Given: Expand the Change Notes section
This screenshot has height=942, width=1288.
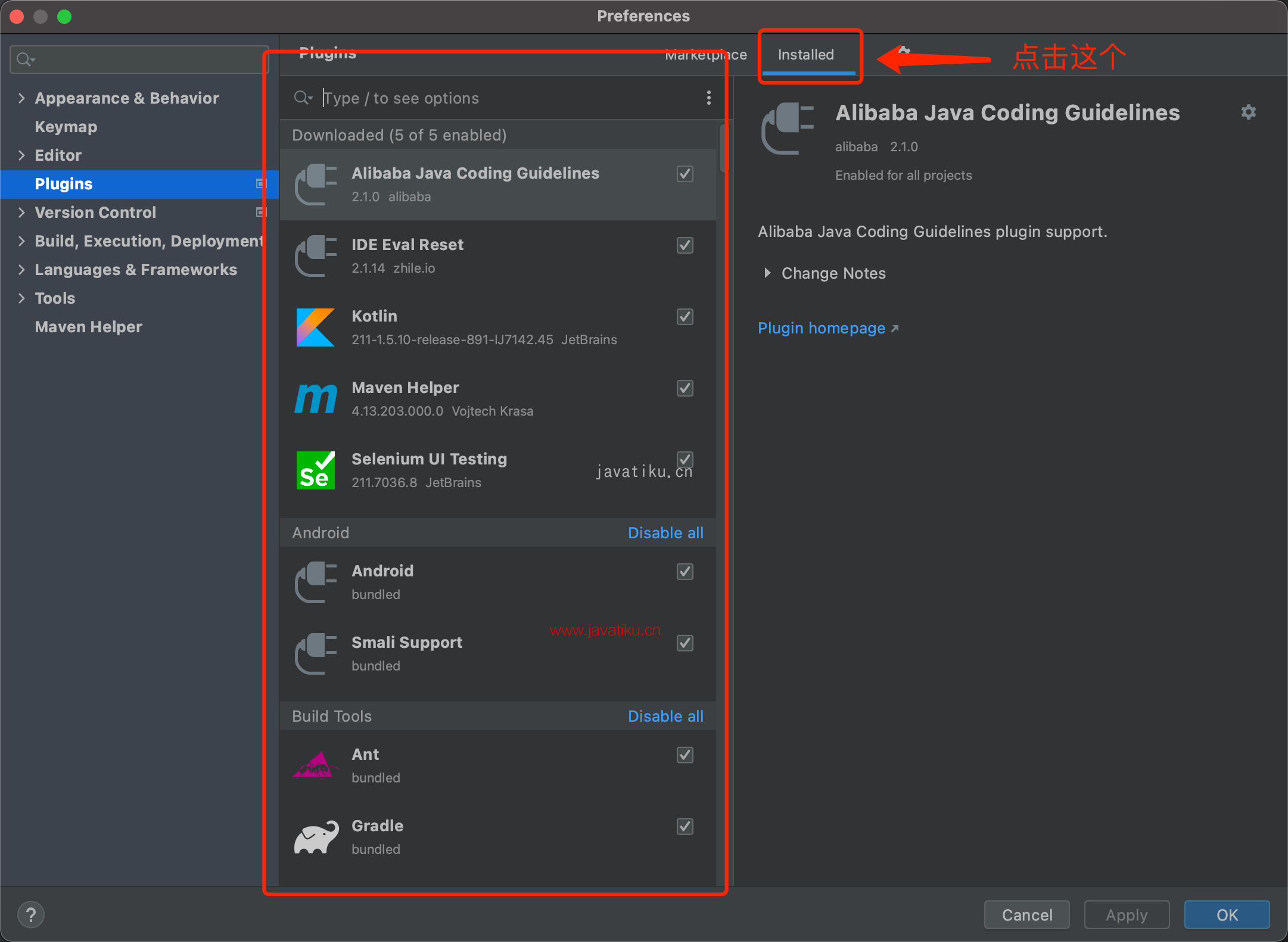Looking at the screenshot, I should coord(767,273).
